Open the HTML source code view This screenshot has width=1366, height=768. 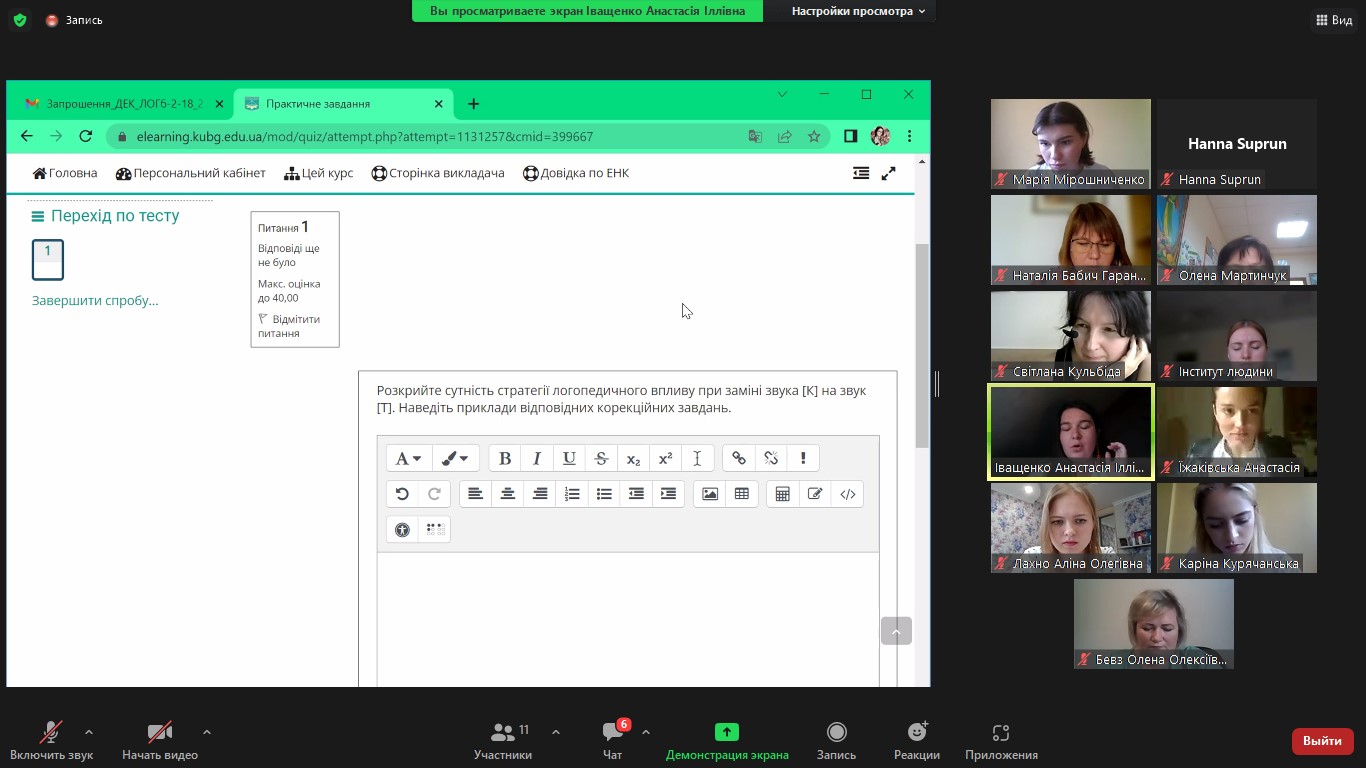[848, 494]
